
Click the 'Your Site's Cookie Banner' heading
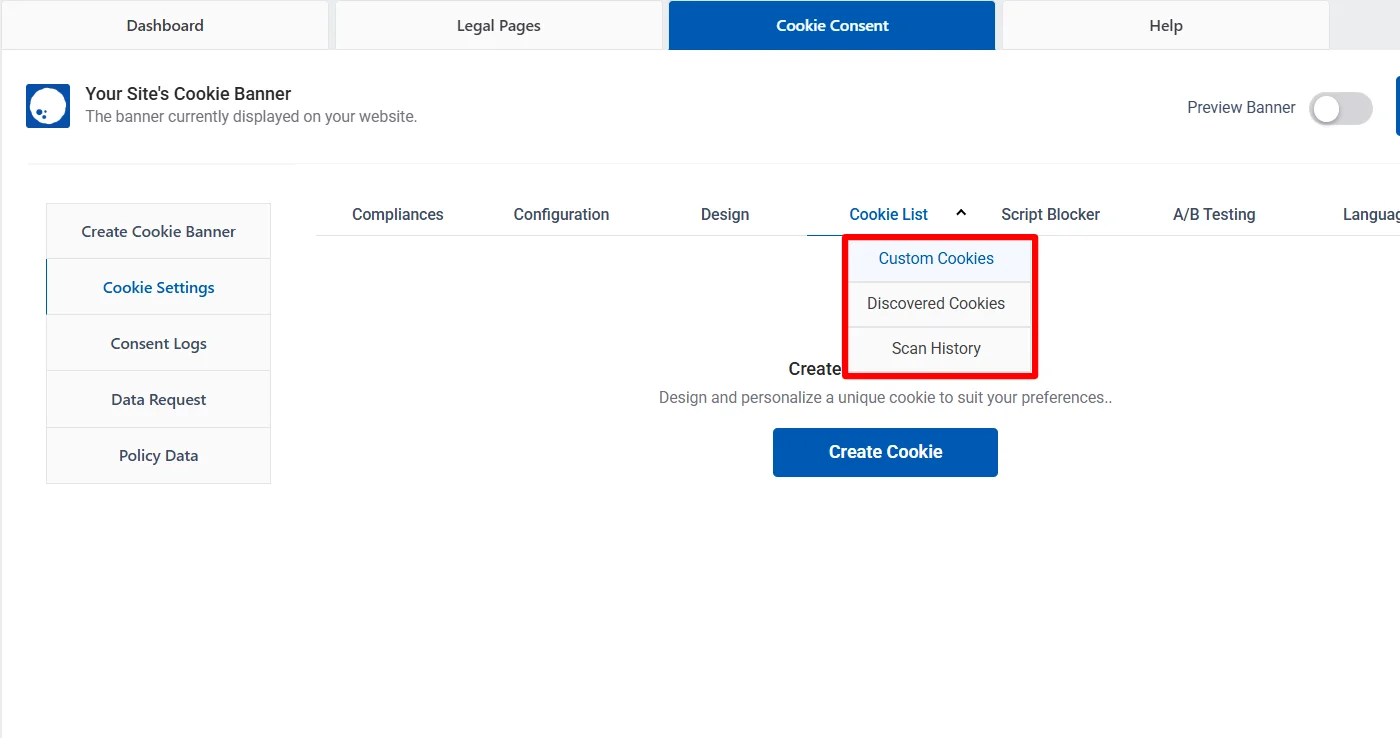point(188,94)
